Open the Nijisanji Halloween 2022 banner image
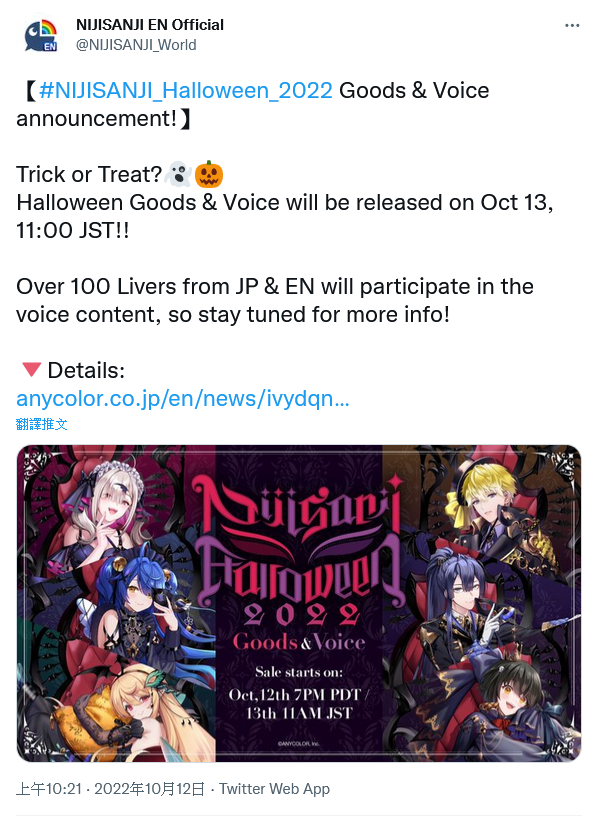 [299, 603]
